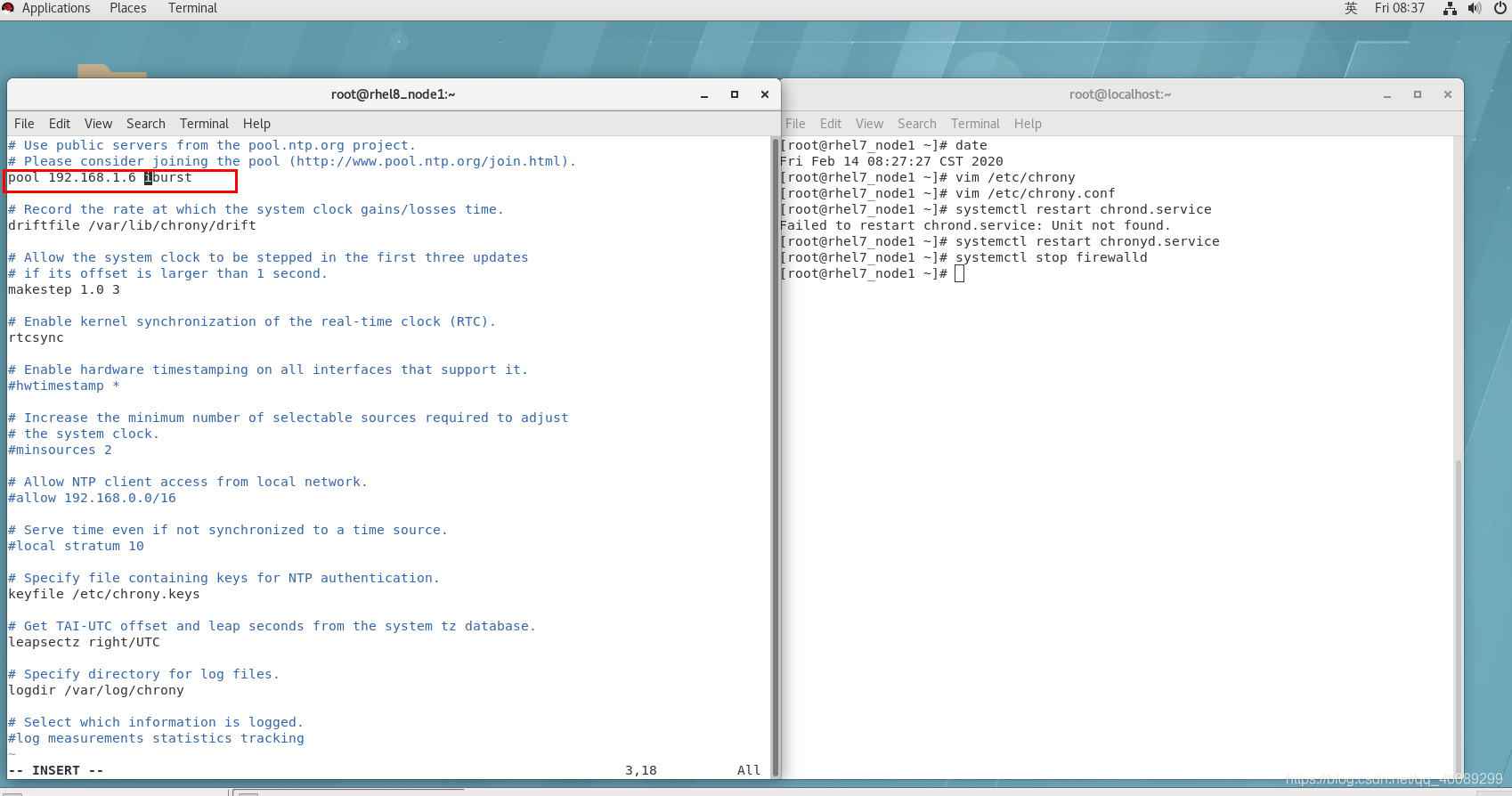Open Terminal menu in rhel8_node1 window
This screenshot has height=796, width=1512.
[204, 124]
